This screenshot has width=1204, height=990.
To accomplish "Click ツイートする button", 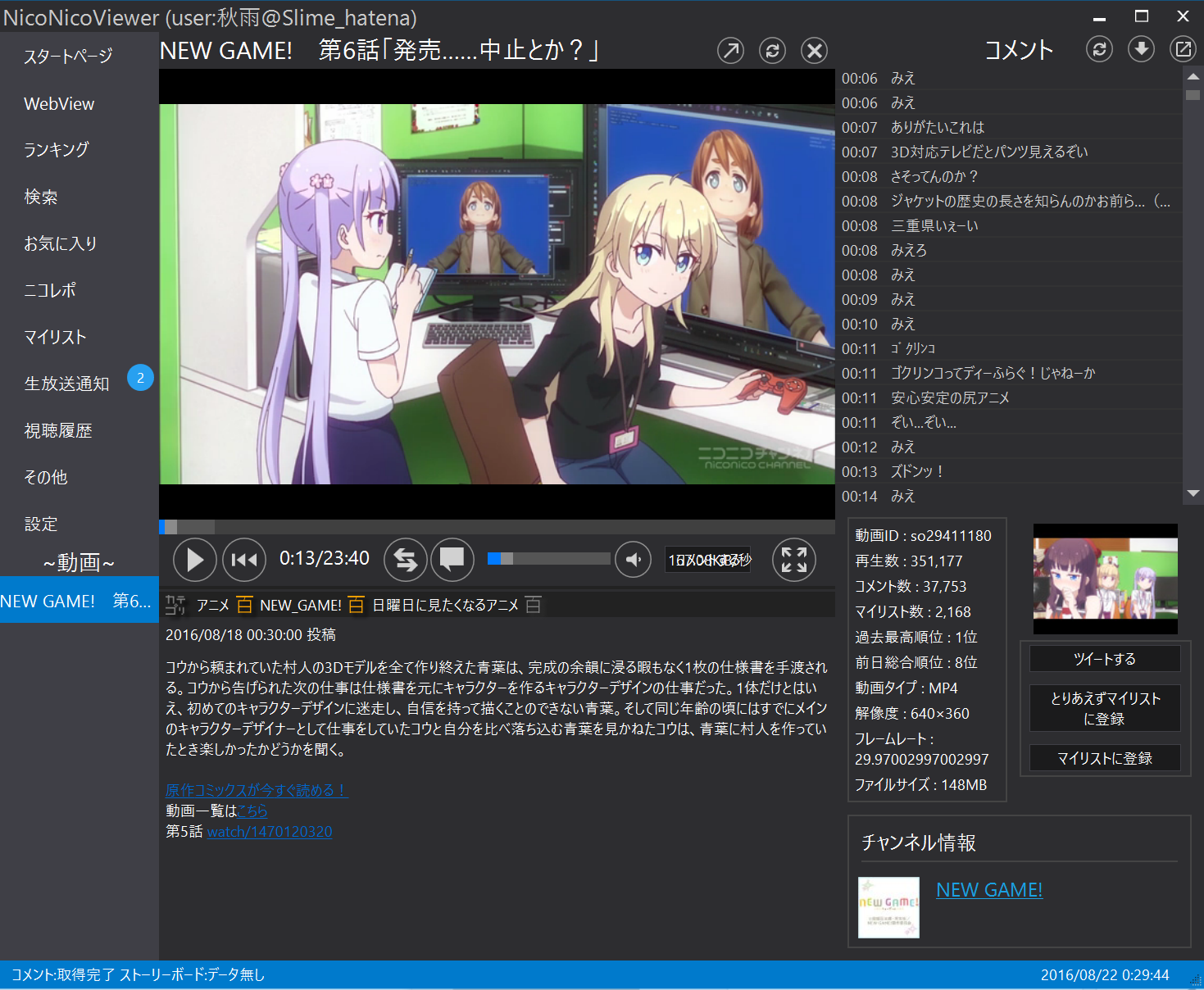I will tap(1105, 659).
